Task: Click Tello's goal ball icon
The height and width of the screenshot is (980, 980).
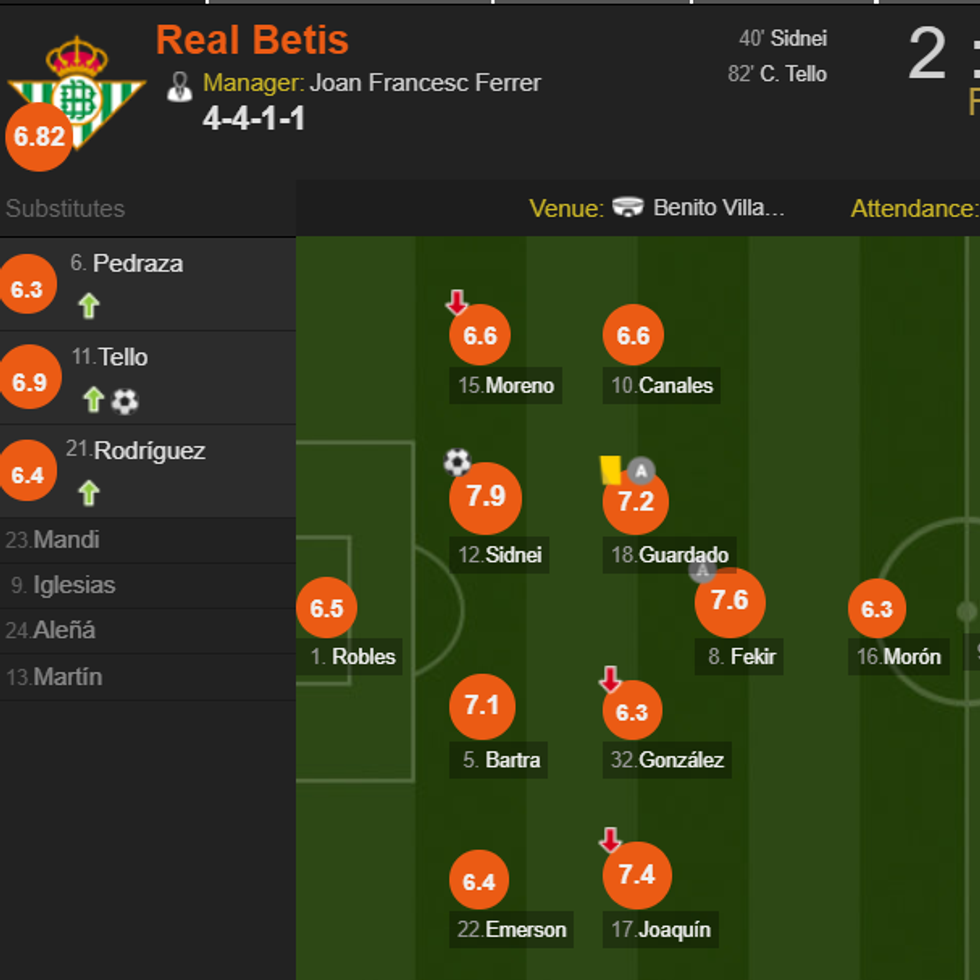Action: (x=125, y=401)
